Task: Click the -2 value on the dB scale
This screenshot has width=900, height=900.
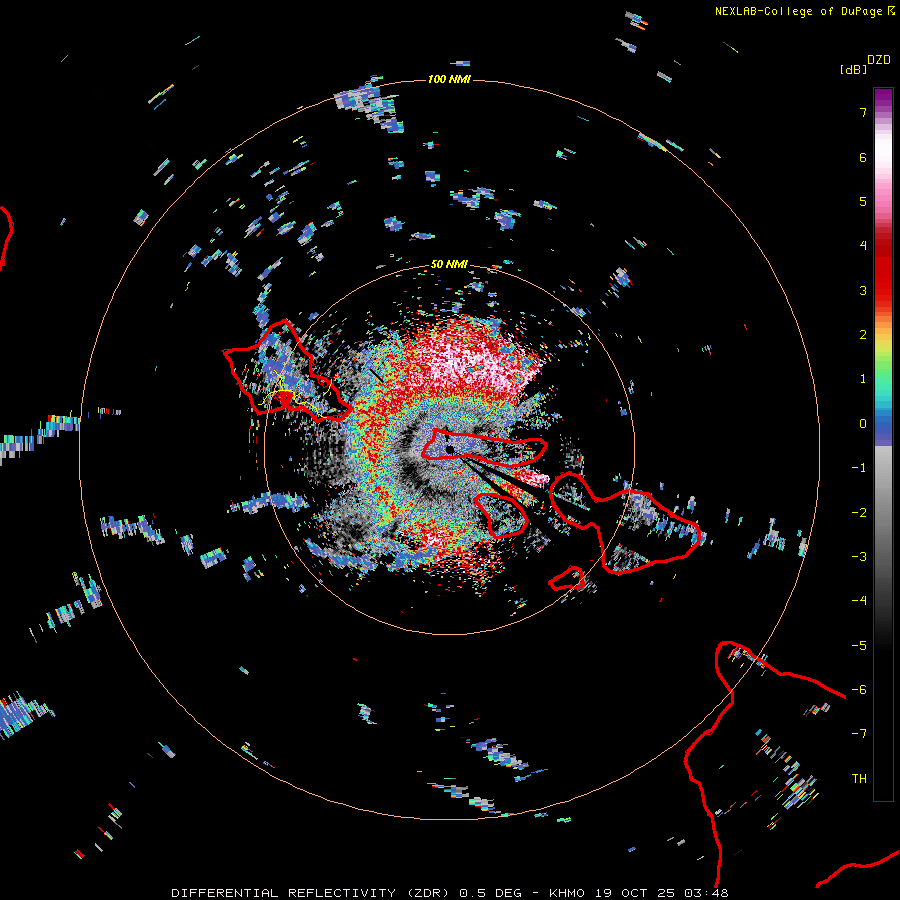Action: click(859, 513)
